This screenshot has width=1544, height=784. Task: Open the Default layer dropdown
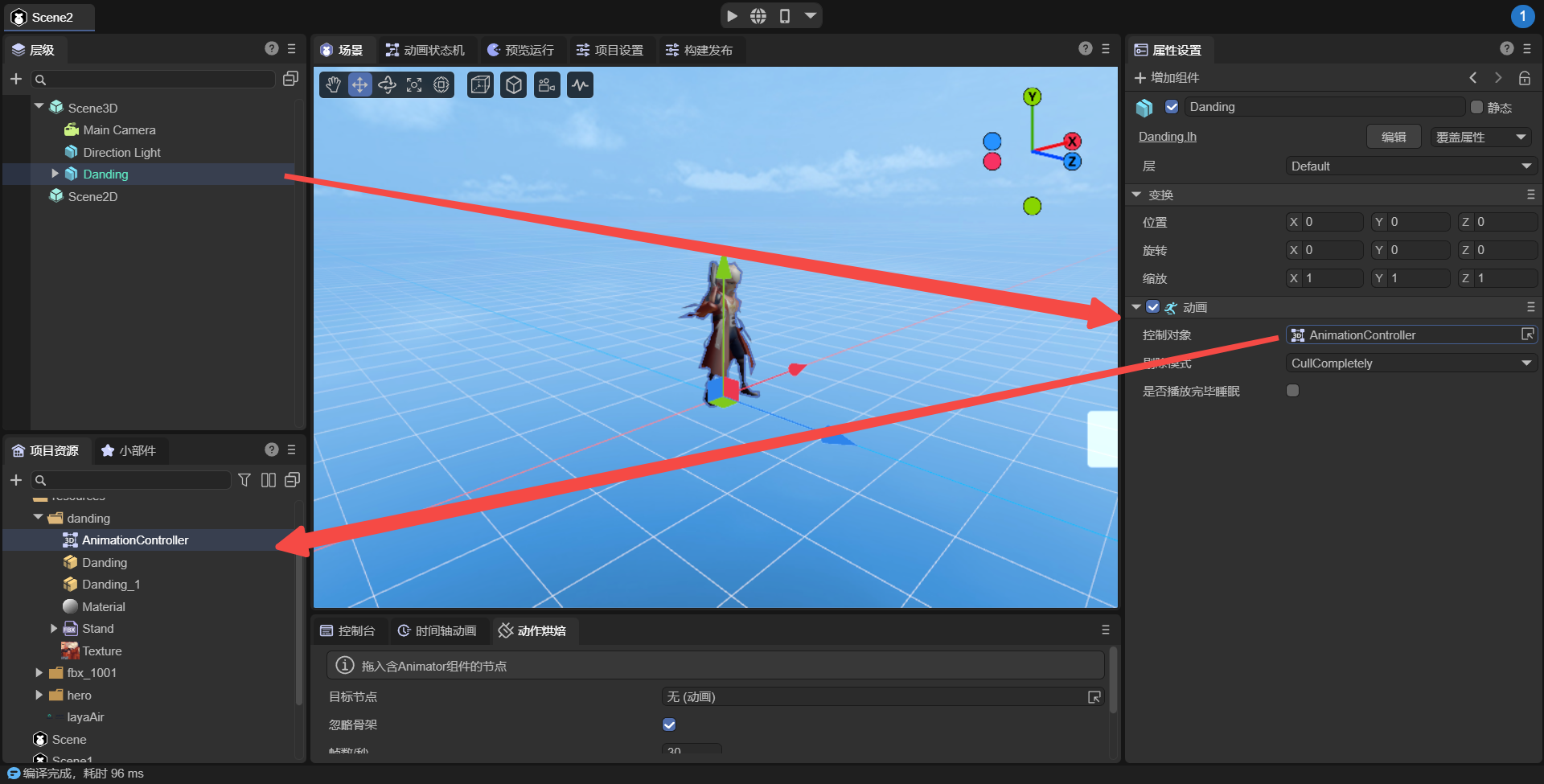1411,166
